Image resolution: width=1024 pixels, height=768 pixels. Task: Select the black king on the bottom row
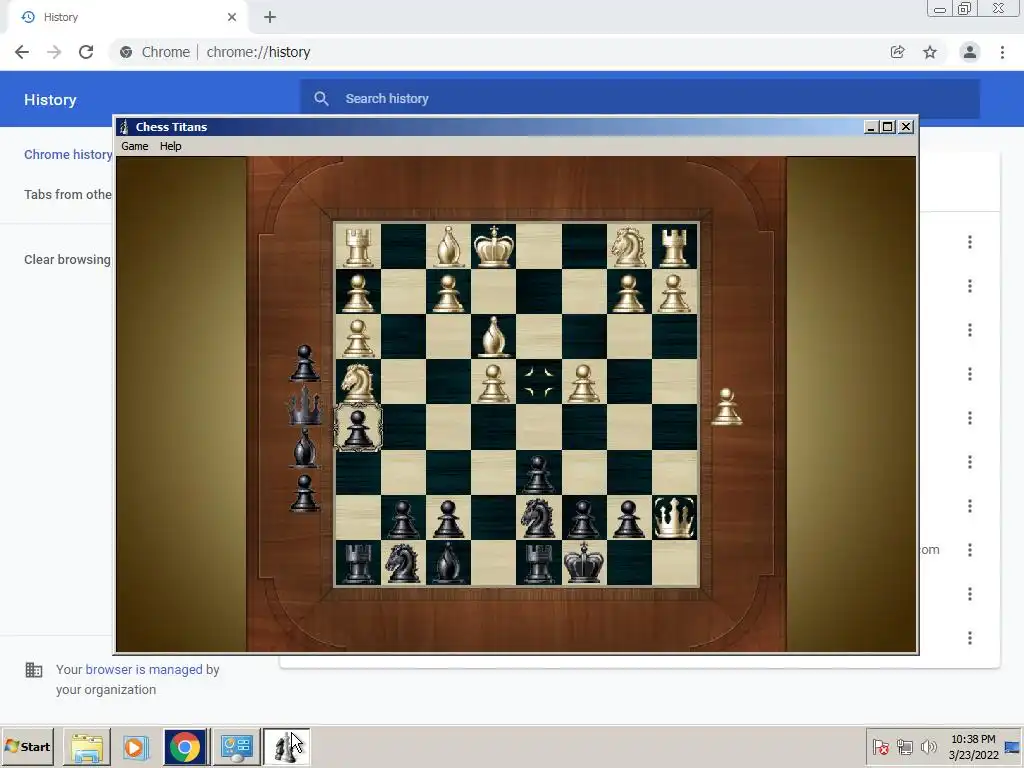tap(584, 562)
